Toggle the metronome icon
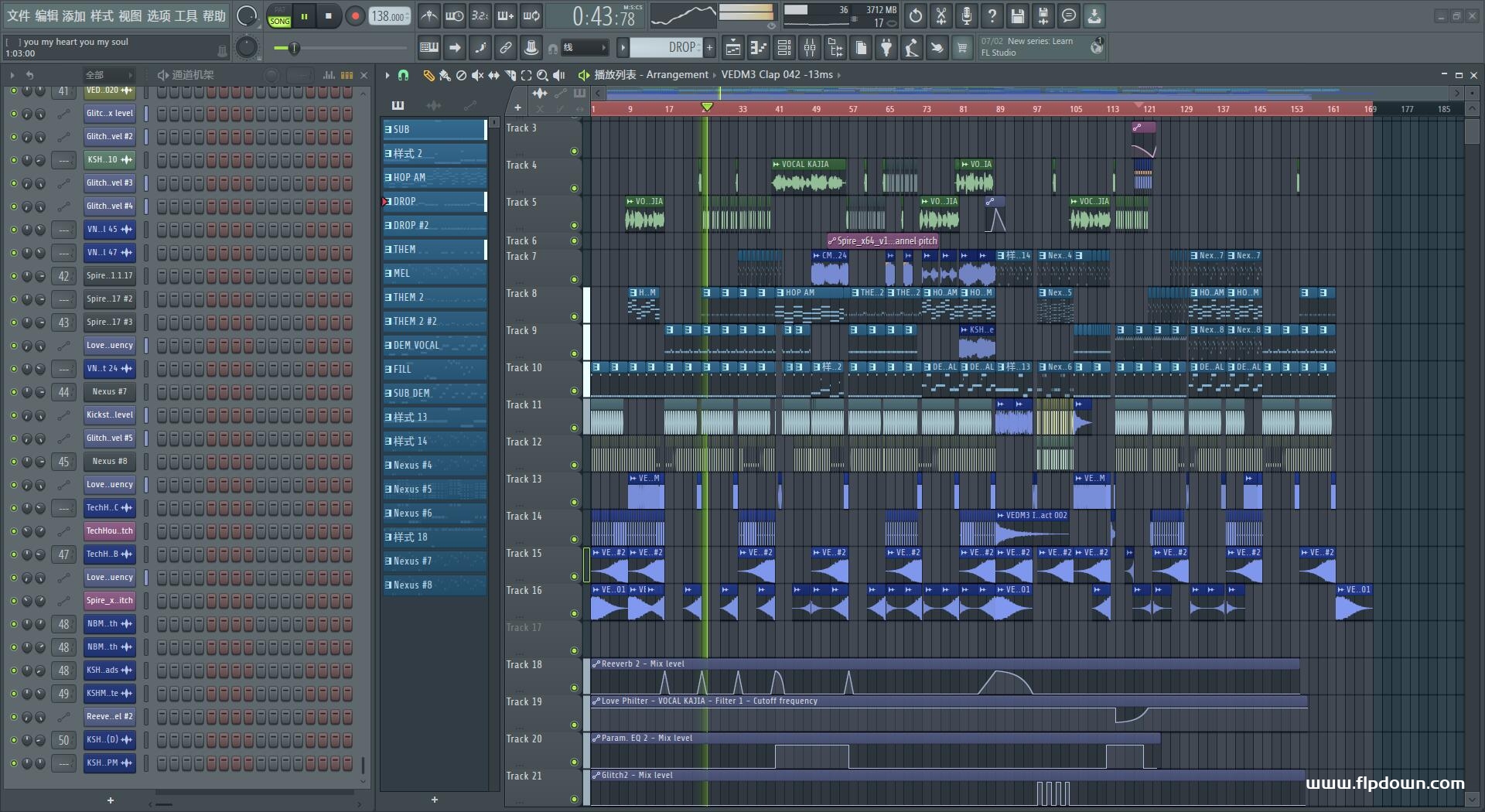This screenshot has height=812, width=1485. 429,15
